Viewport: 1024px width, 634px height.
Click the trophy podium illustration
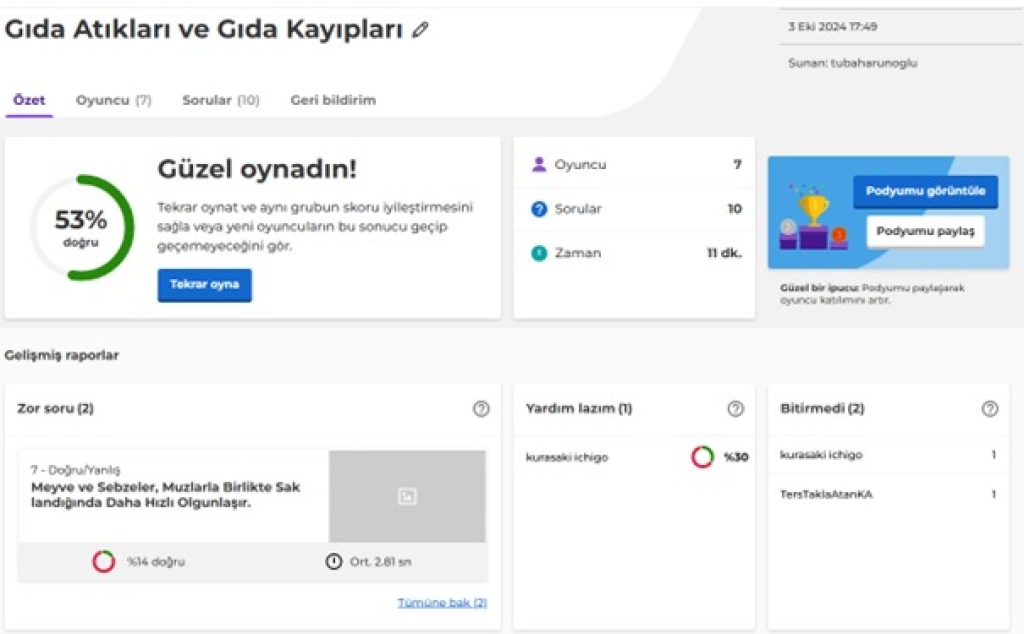pos(812,217)
